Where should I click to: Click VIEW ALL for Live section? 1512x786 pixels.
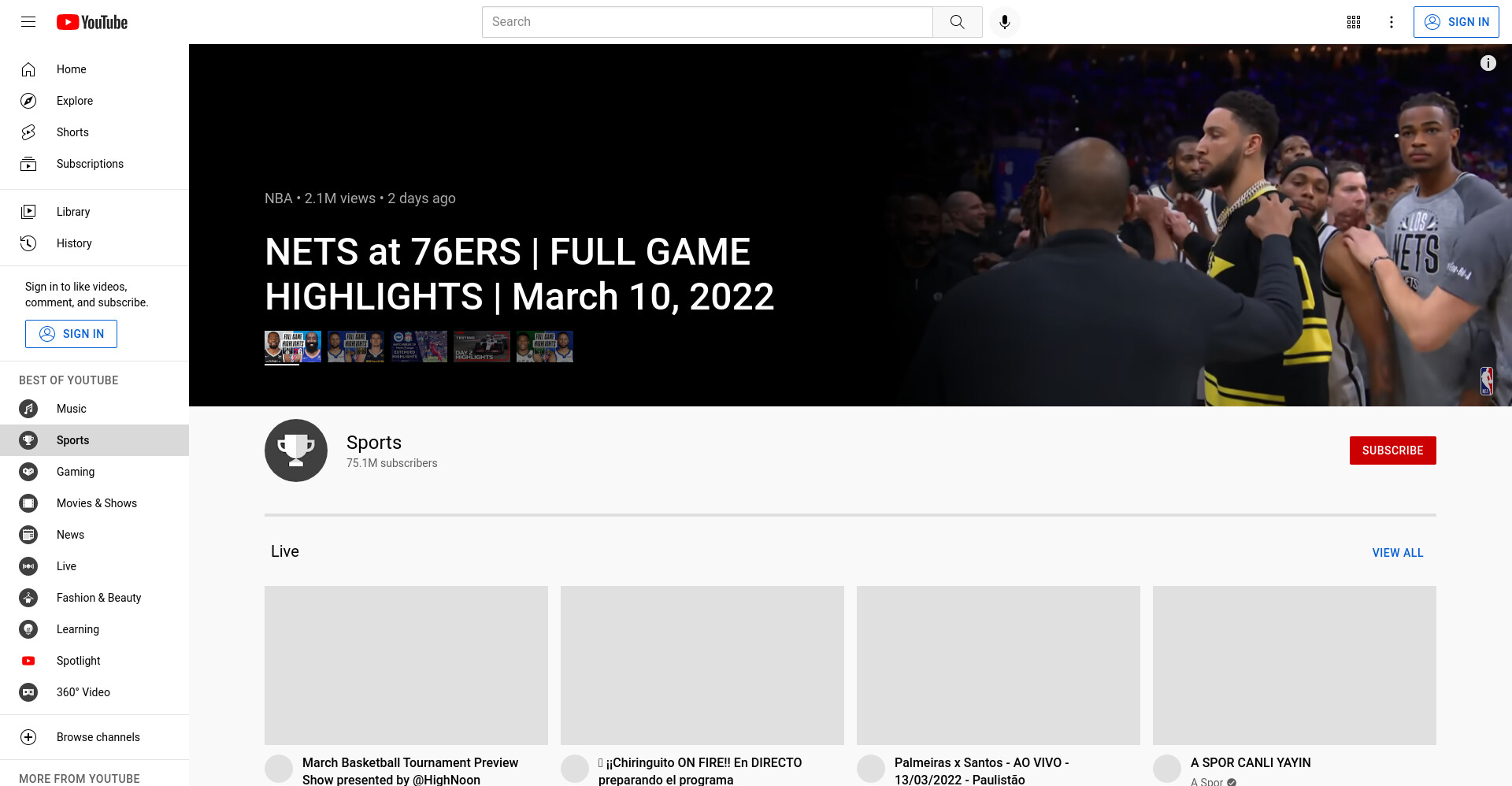(1398, 553)
